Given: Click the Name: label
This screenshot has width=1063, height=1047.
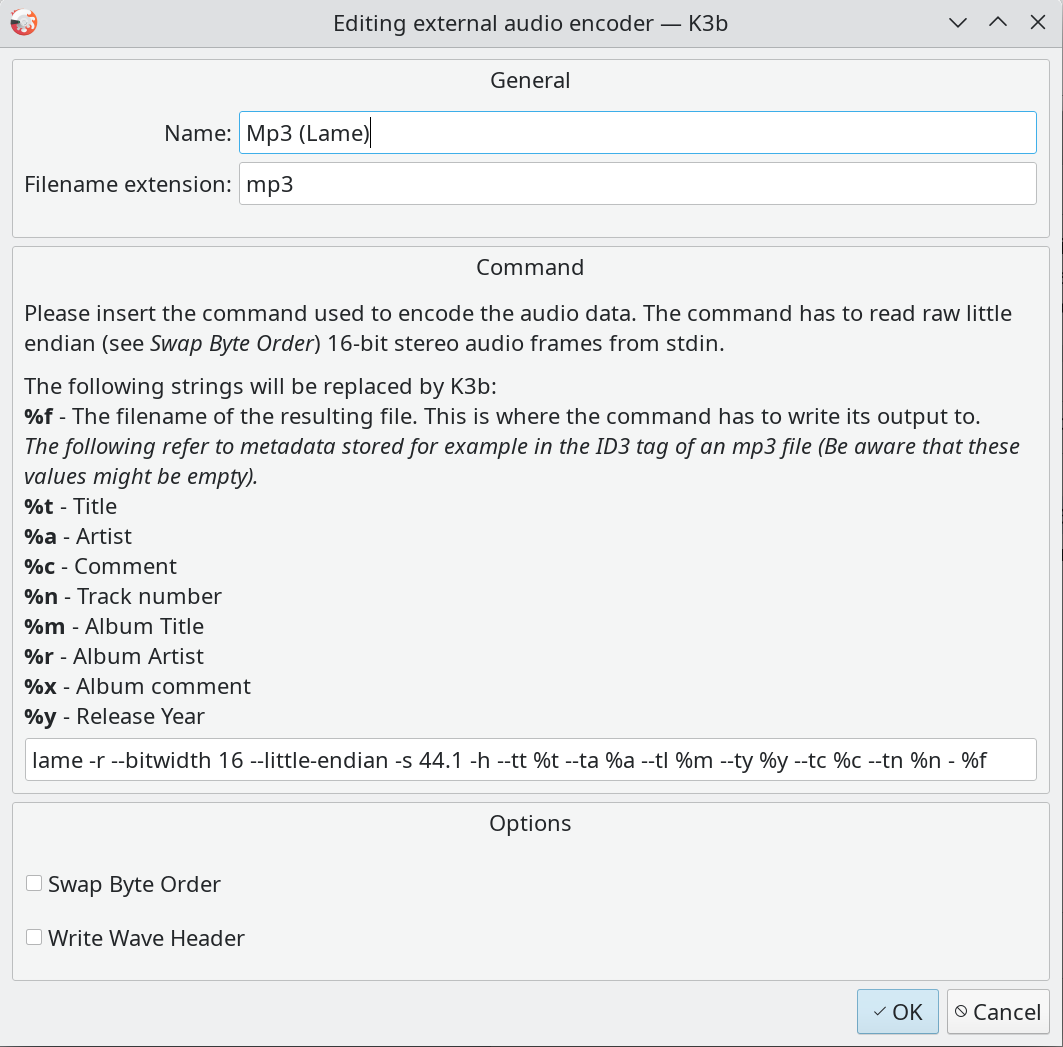Looking at the screenshot, I should click(198, 133).
